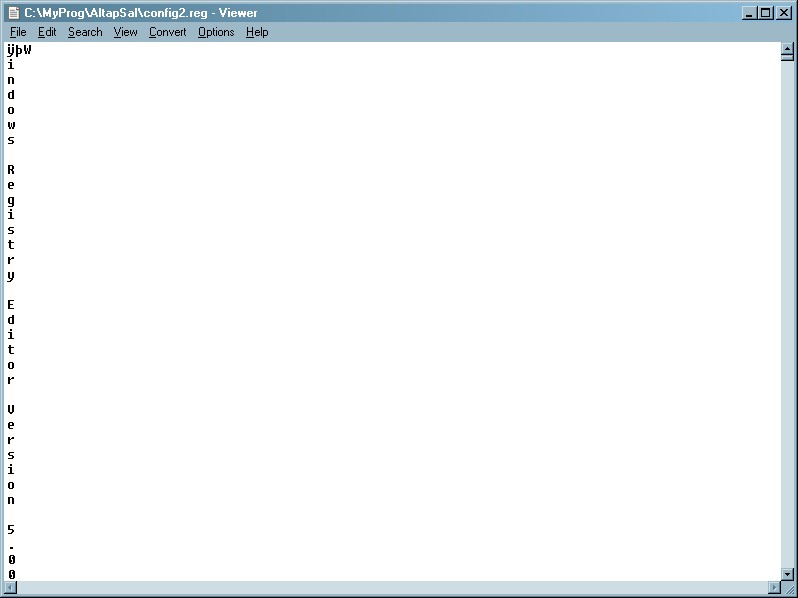
Task: Minimize the Viewer window
Action: pyautogui.click(x=749, y=13)
